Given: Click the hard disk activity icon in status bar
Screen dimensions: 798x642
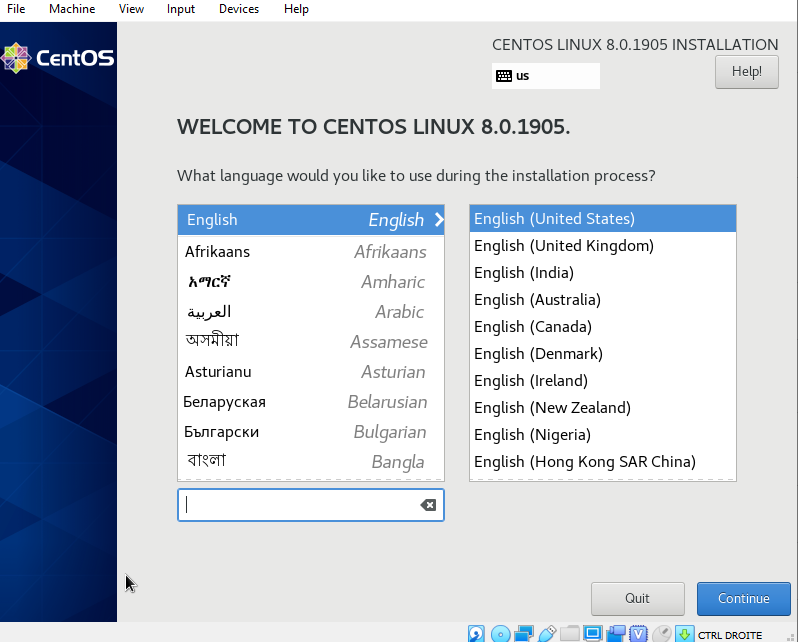Looking at the screenshot, I should click(x=477, y=634).
